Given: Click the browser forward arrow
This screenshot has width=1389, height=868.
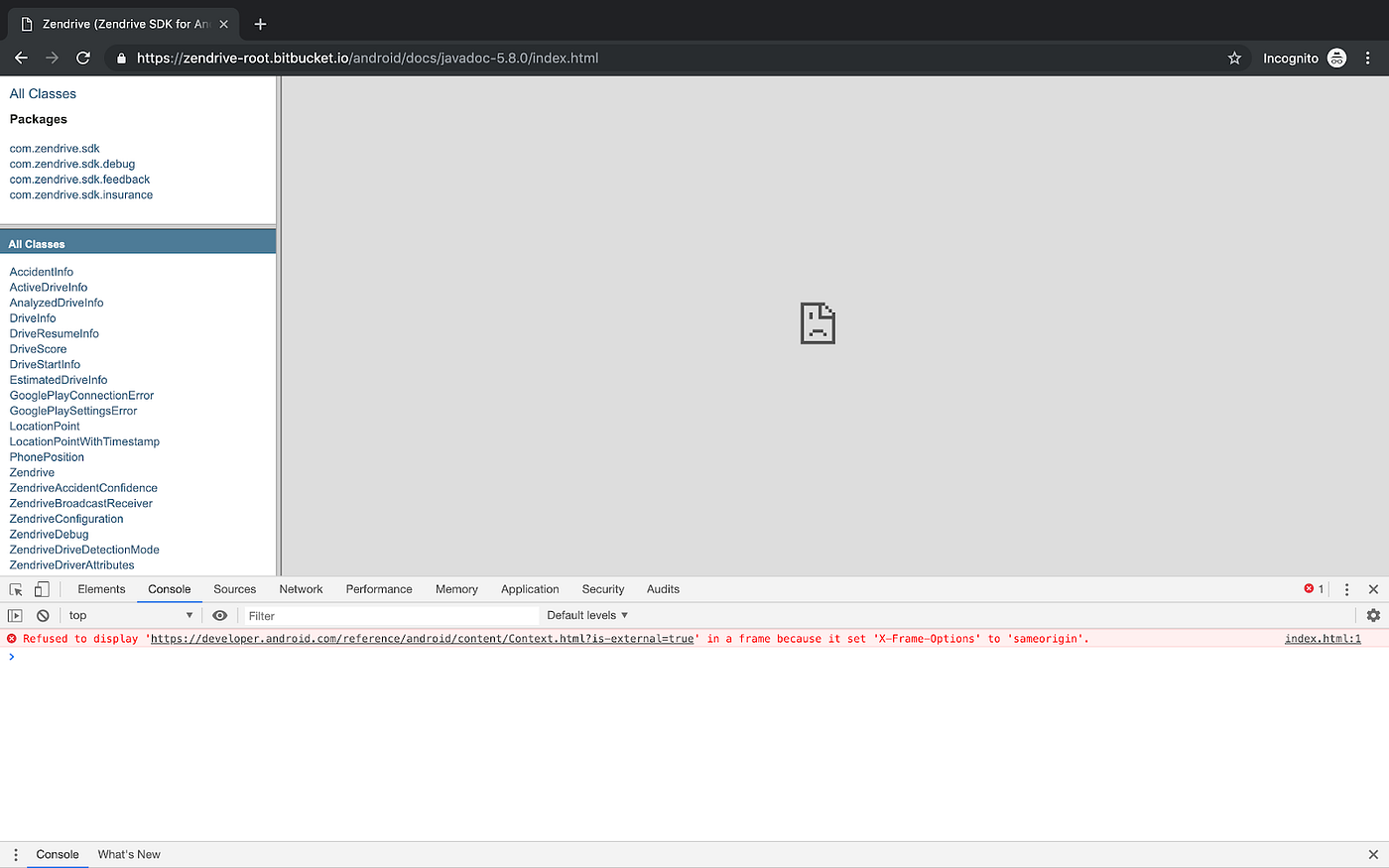Looking at the screenshot, I should click(x=52, y=58).
